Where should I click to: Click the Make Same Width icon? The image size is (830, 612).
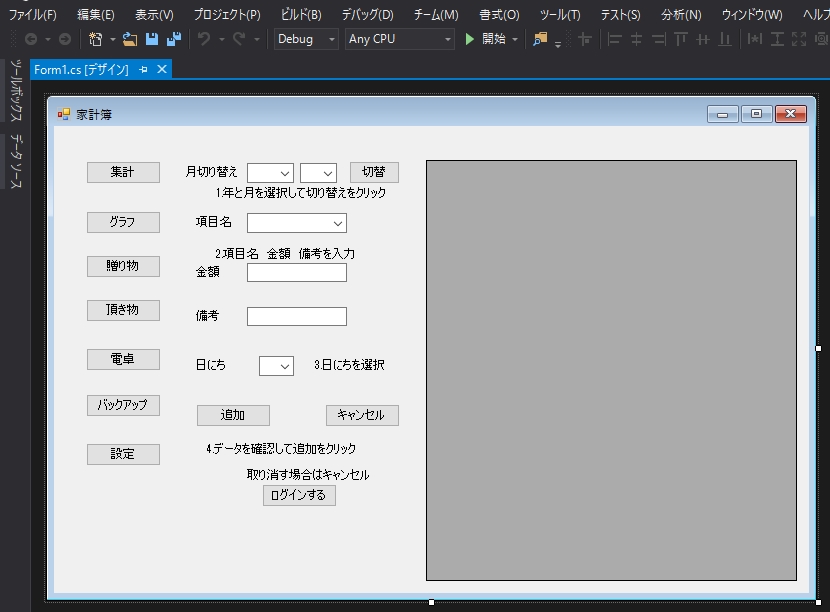pyautogui.click(x=755, y=39)
